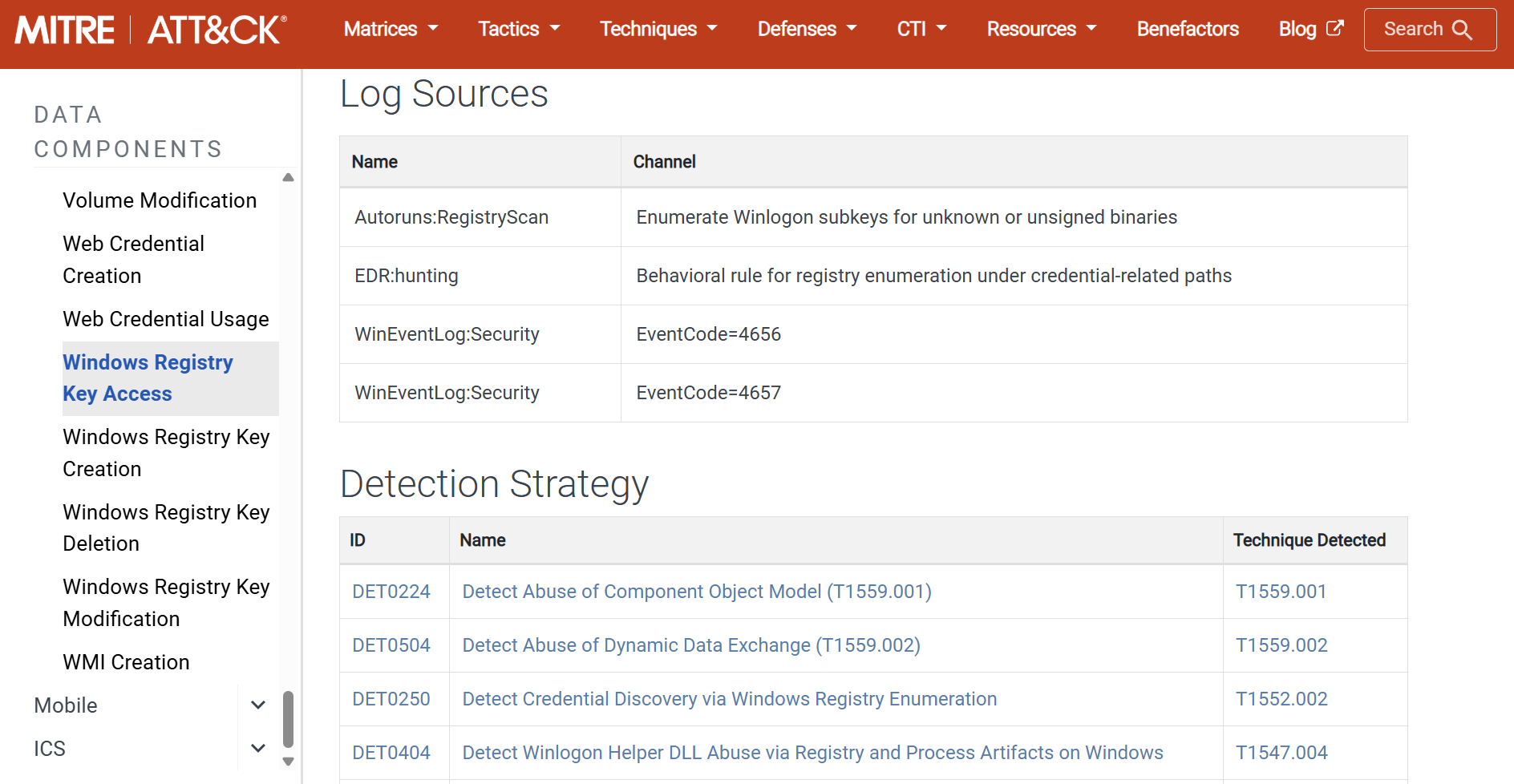1514x784 pixels.
Task: Click the Blog external link icon
Action: [1334, 28]
